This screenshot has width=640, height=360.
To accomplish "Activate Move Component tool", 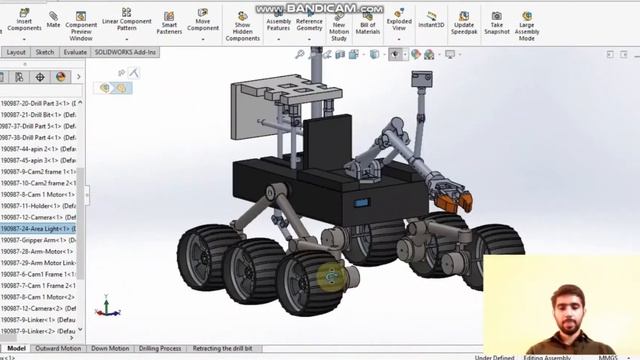I will coord(203,19).
